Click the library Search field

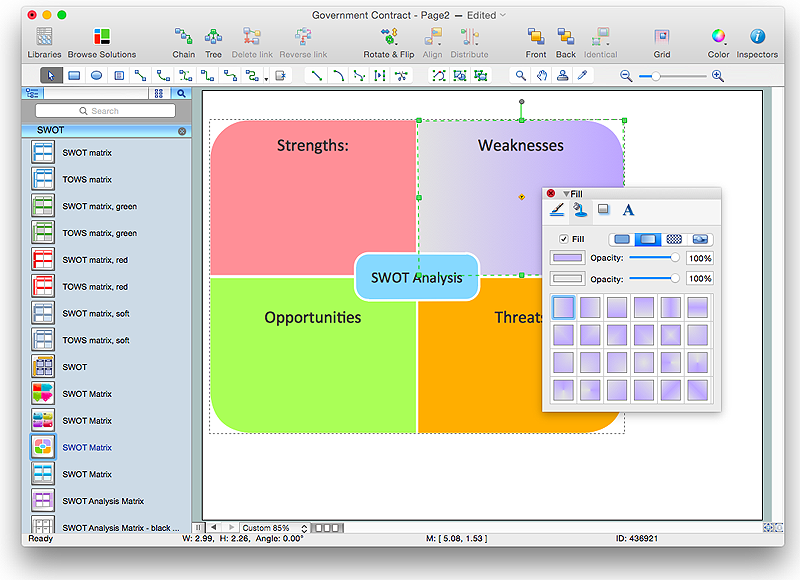(x=105, y=111)
